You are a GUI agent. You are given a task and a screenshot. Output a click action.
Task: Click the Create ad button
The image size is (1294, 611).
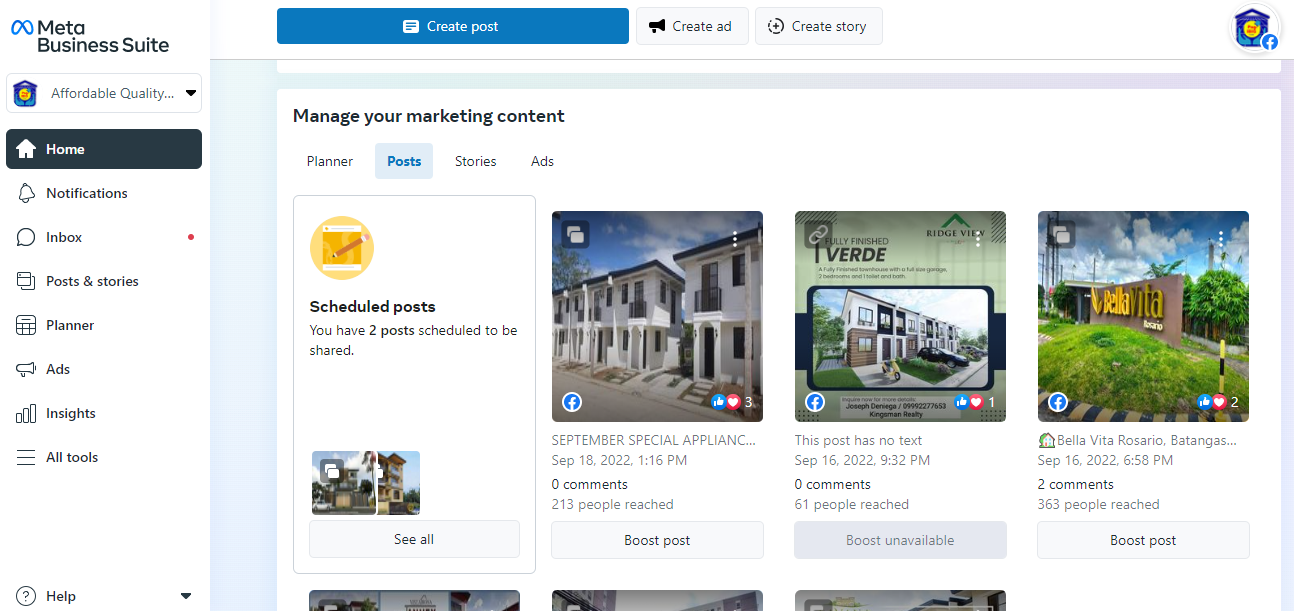pos(690,26)
